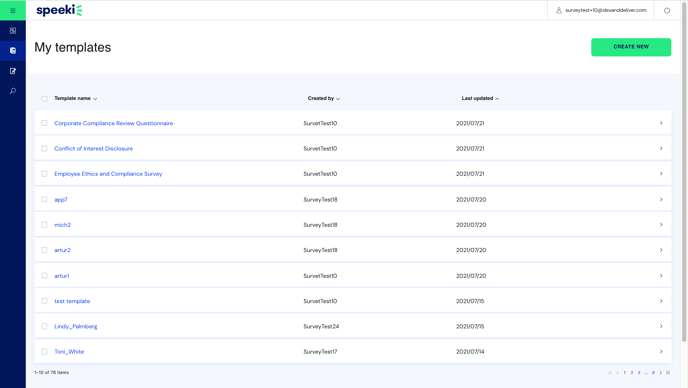Screen dimensions: 688x388
Task: Click the power/logout icon in header
Action: pos(666,11)
